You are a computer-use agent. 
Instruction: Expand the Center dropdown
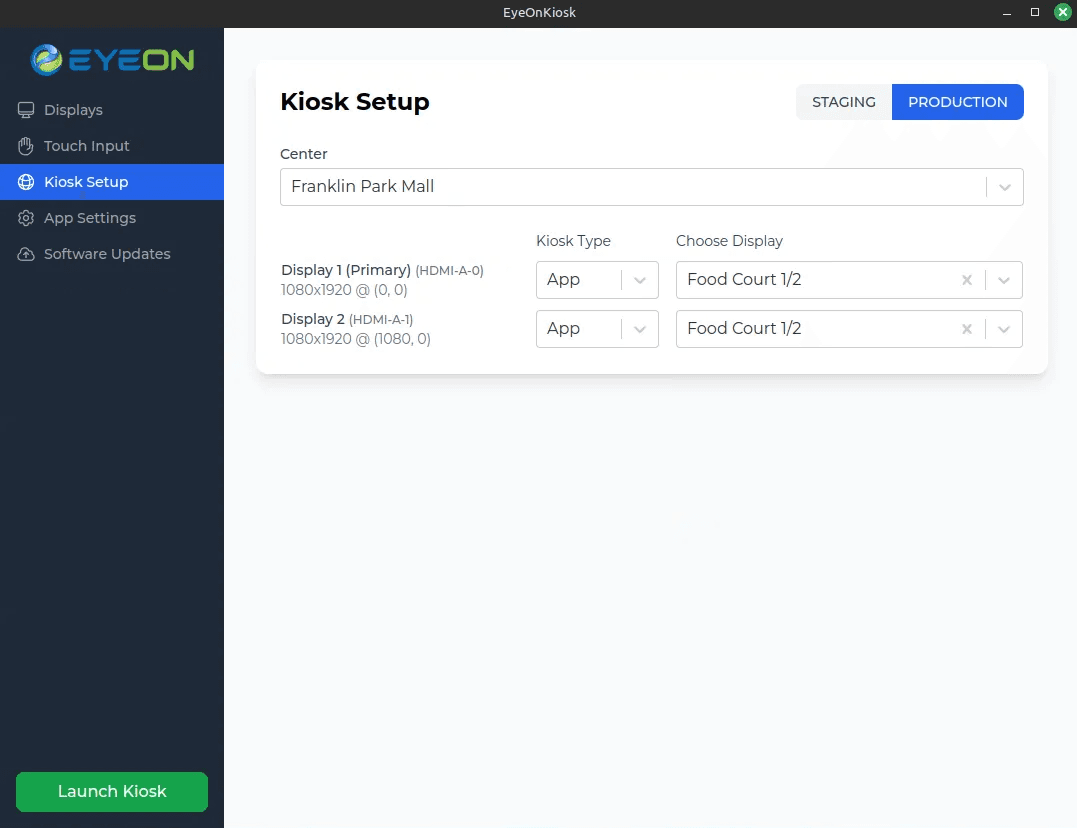point(1004,186)
